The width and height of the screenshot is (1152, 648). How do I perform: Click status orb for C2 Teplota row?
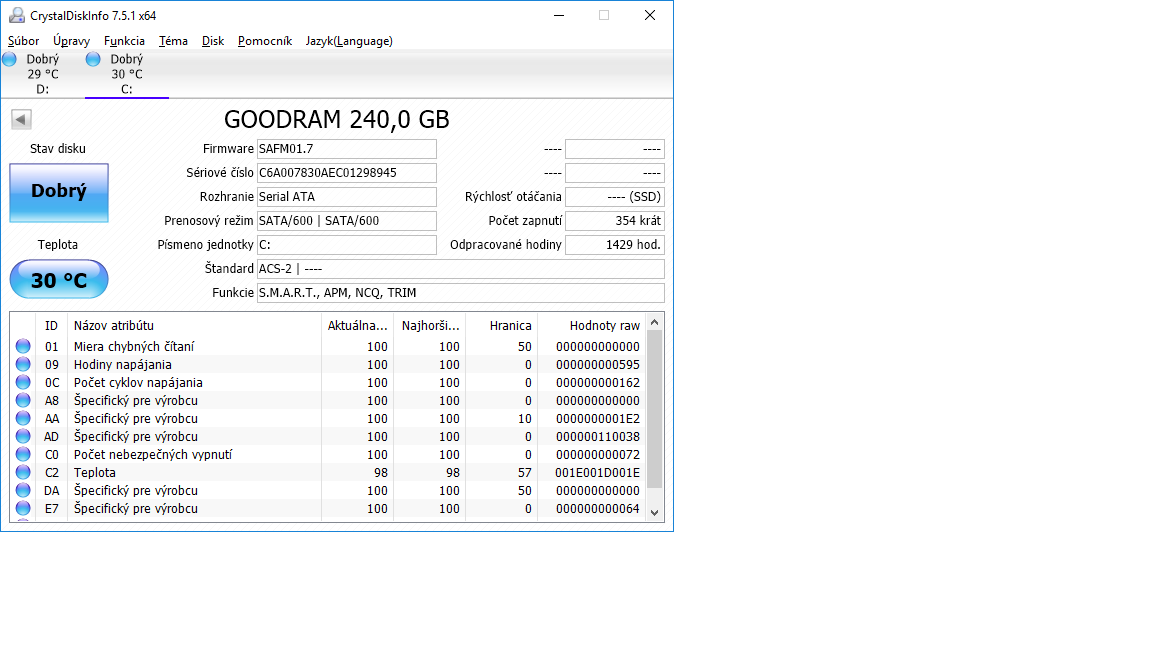point(24,472)
